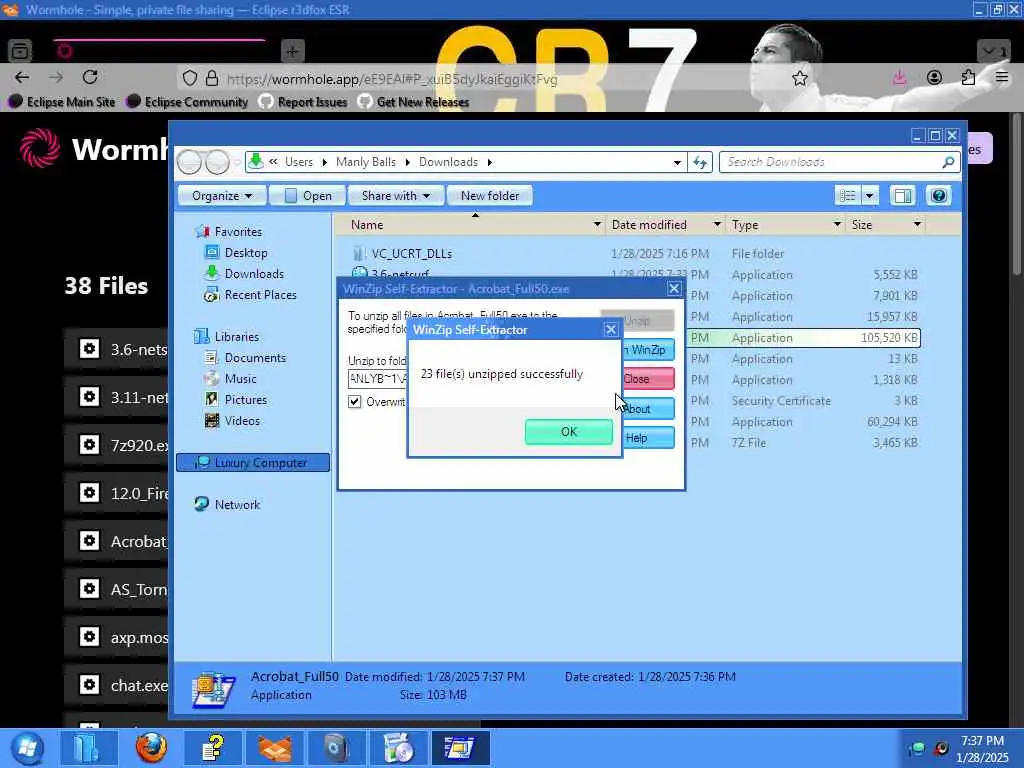Screen dimensions: 1024x768
Task: Open Firefox from the taskbar
Action: [151, 748]
